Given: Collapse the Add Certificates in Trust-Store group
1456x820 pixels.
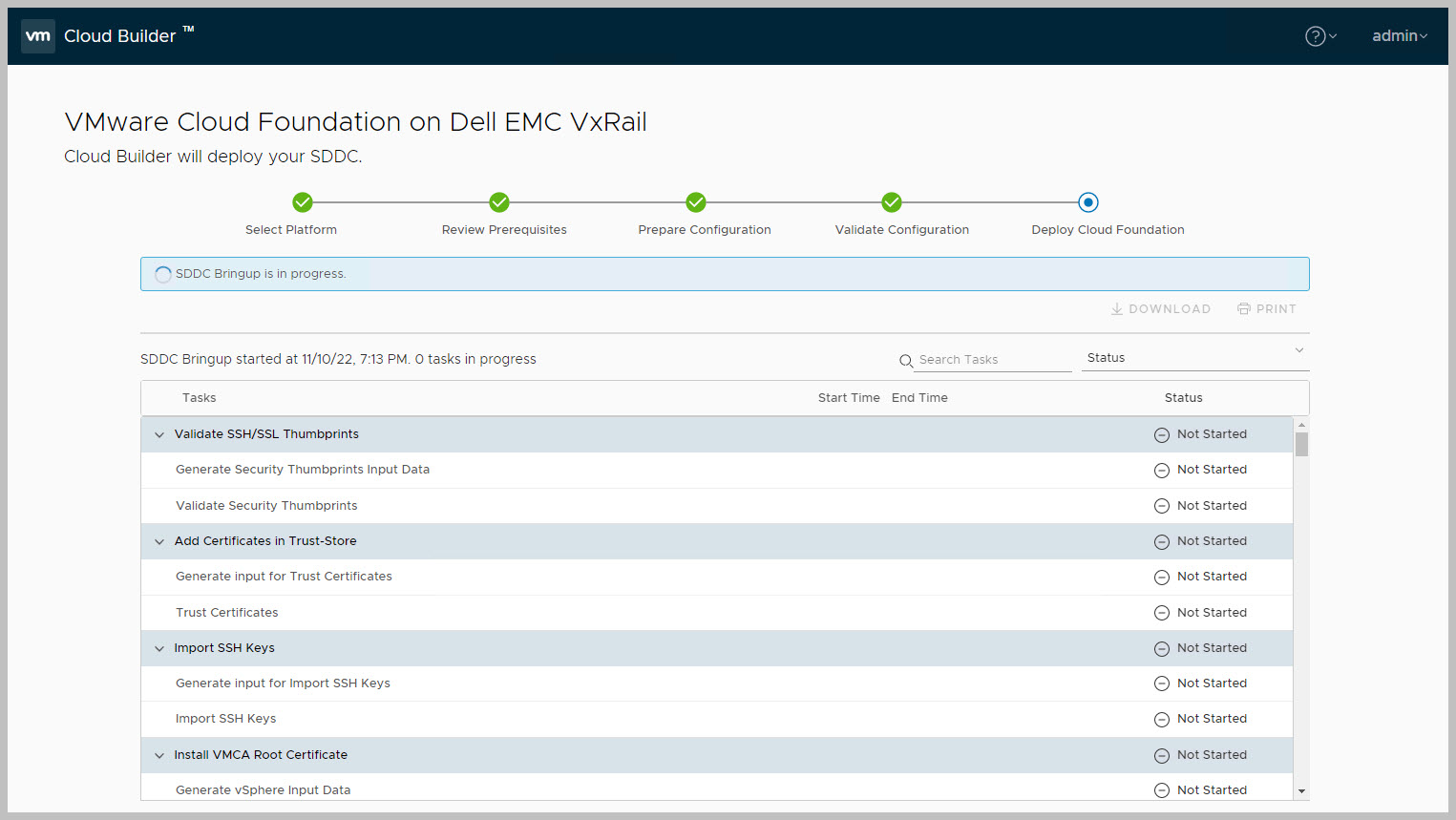Looking at the screenshot, I should pos(159,542).
